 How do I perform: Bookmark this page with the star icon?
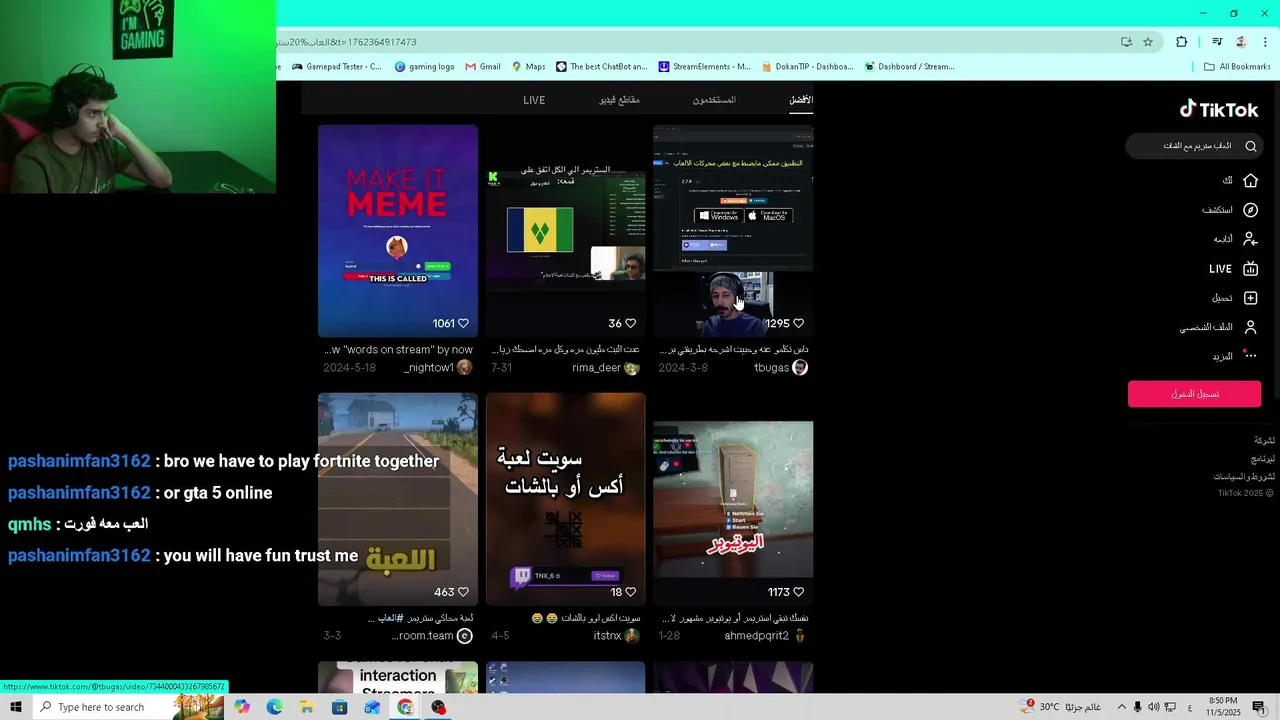tap(1148, 42)
